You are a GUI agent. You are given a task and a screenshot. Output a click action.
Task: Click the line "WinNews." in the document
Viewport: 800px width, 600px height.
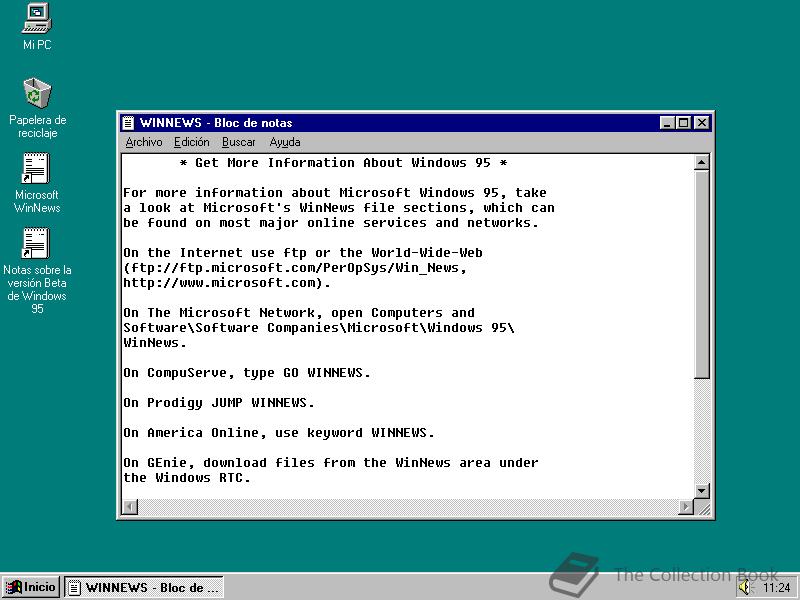(x=155, y=343)
